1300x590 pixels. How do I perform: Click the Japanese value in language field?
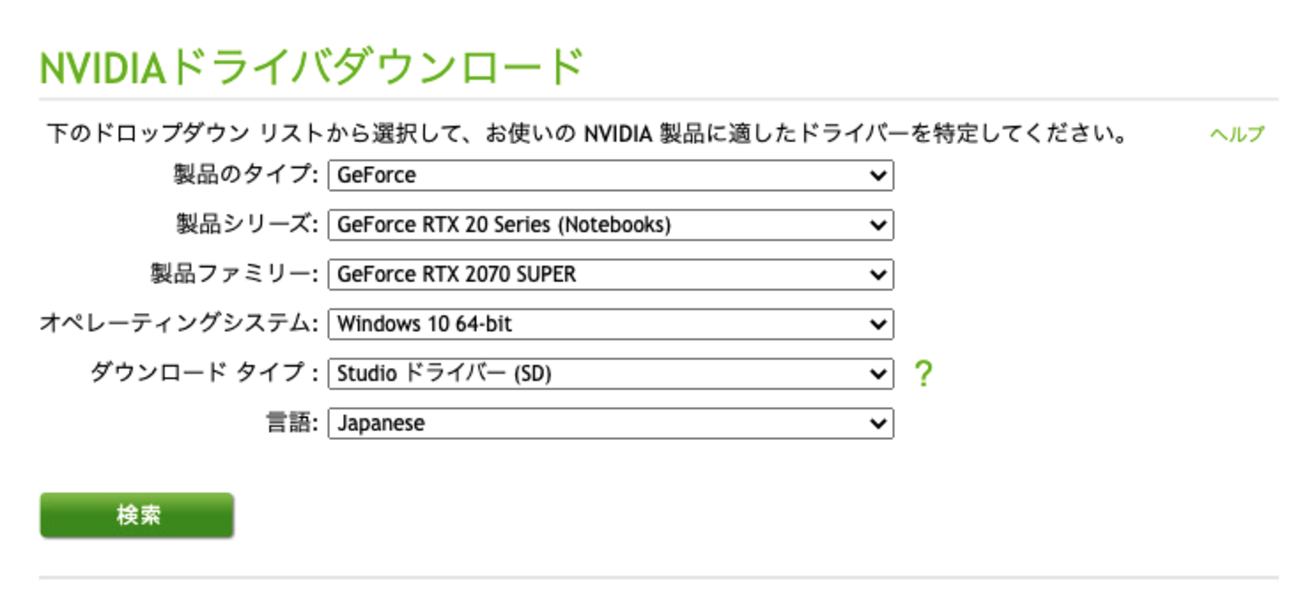coord(382,424)
